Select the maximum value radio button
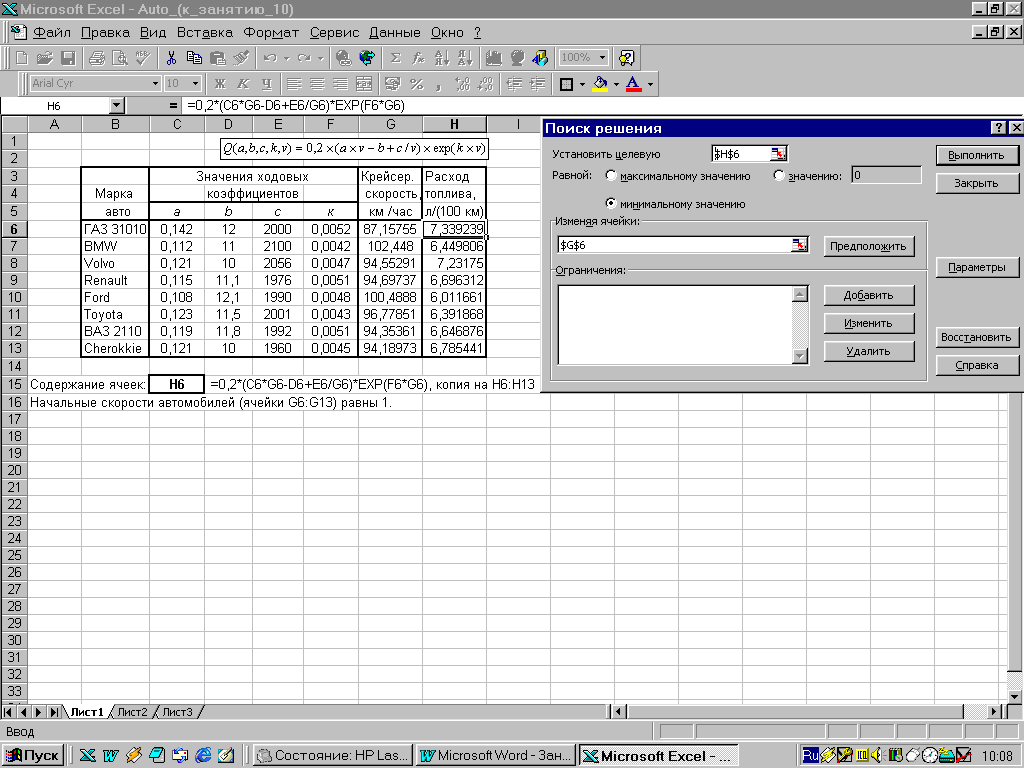Viewport: 1024px width, 768px height. (x=611, y=176)
